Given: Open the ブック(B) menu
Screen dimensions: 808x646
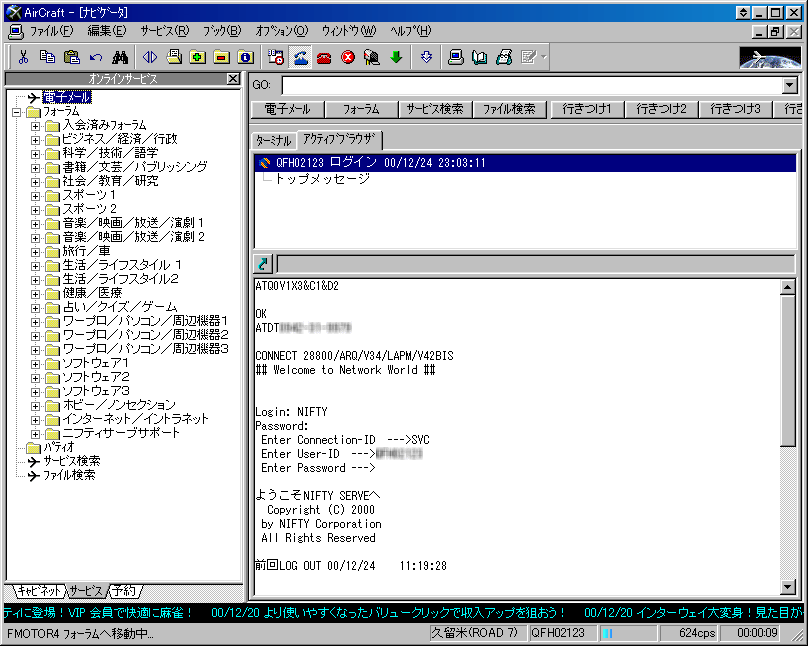Looking at the screenshot, I should (222, 31).
